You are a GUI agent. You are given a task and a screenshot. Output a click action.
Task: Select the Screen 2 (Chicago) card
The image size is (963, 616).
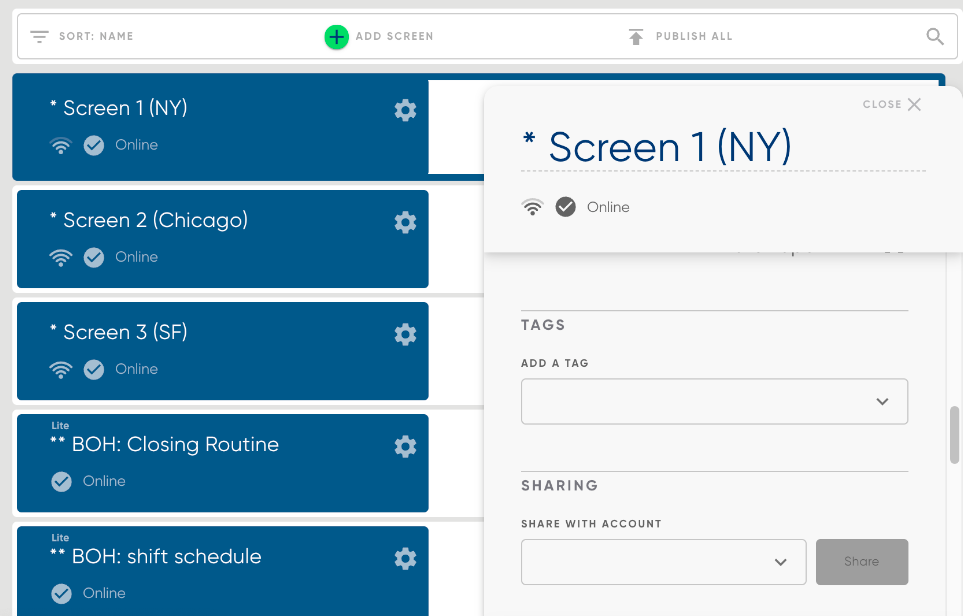[223, 239]
